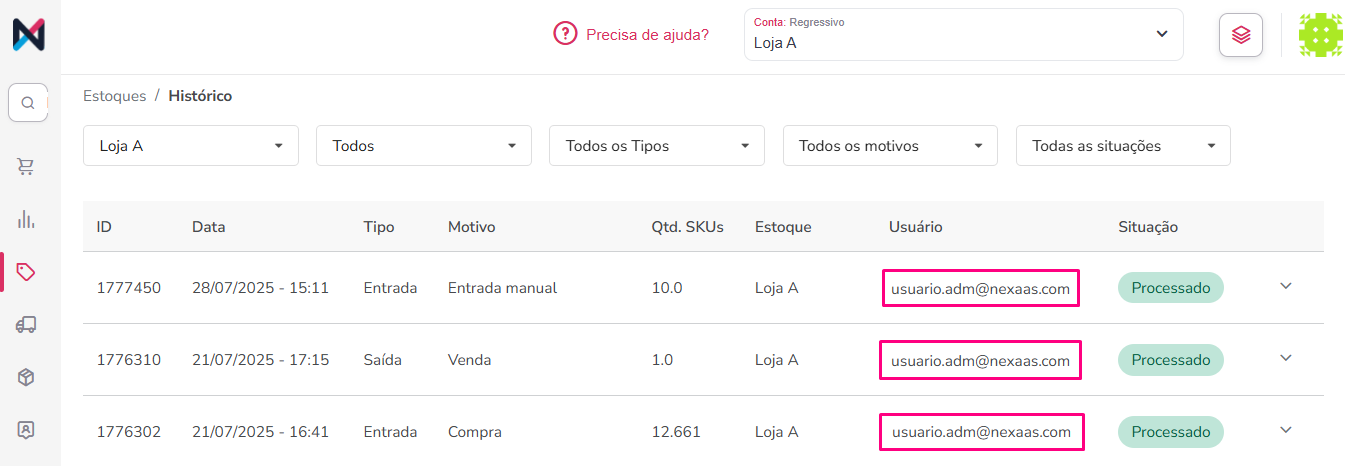Open the bar chart reports icon
The image size is (1345, 466).
27,220
